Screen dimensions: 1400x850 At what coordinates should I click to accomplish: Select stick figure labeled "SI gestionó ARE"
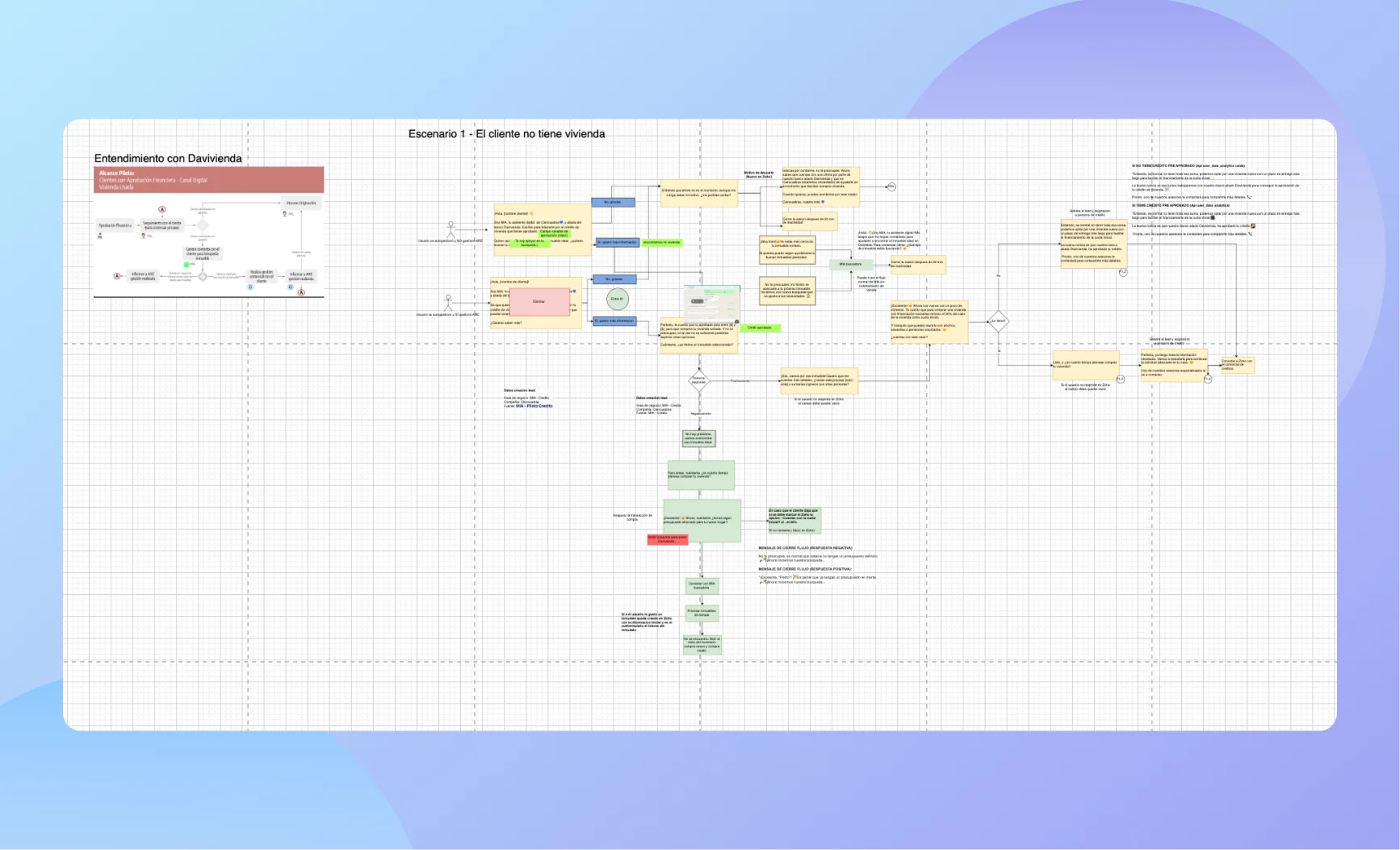pos(449,304)
